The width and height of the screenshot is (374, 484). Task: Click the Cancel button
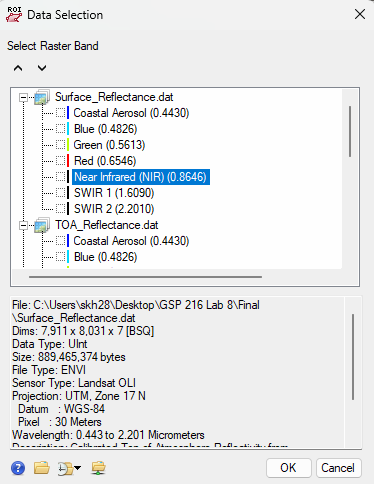coord(338,468)
